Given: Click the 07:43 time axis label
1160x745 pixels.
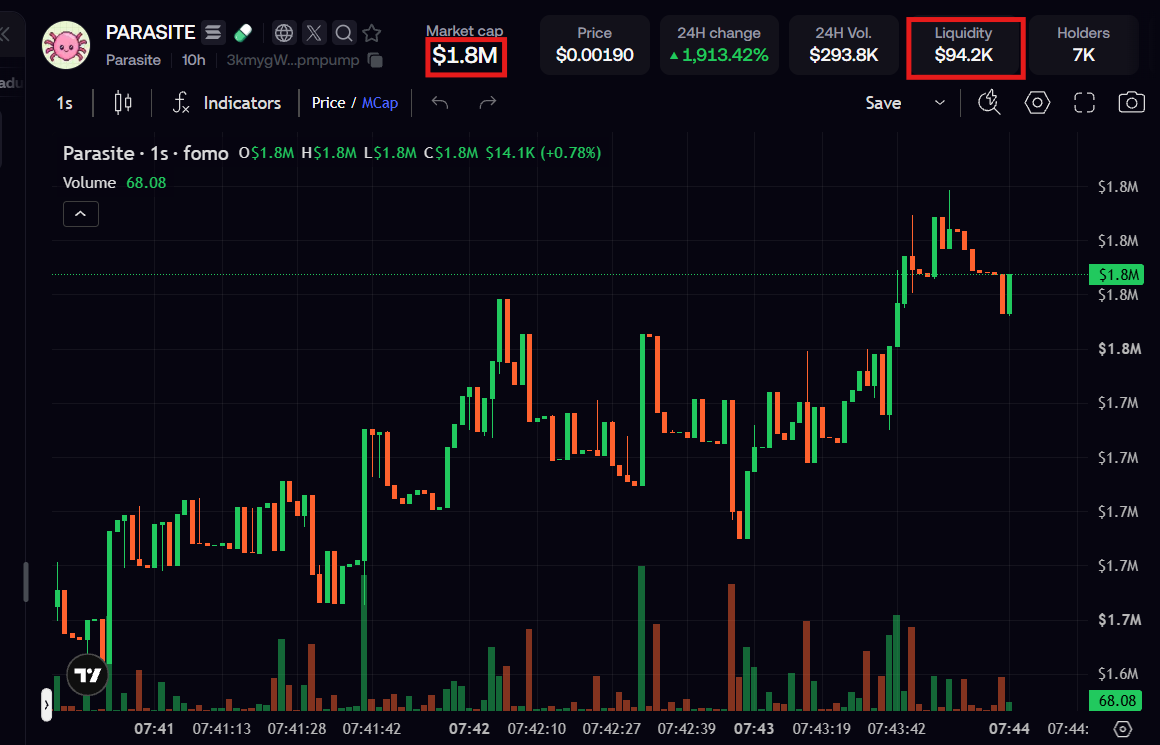Looking at the screenshot, I should [753, 729].
